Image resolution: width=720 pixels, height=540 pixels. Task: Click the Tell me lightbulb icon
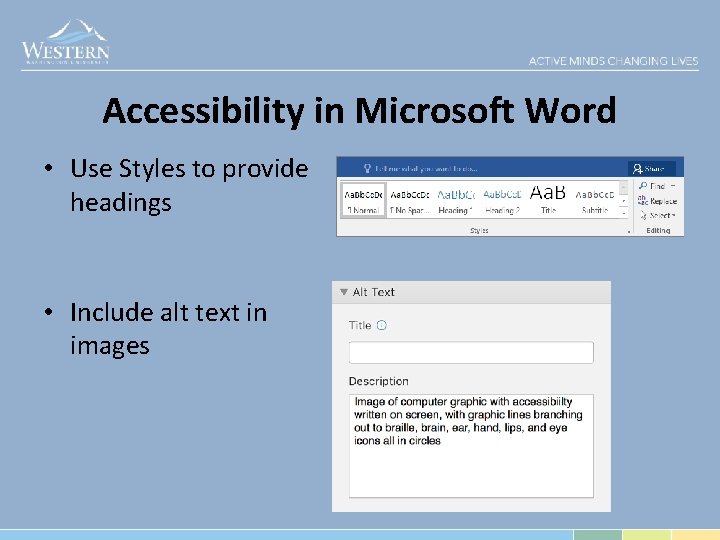tap(367, 169)
